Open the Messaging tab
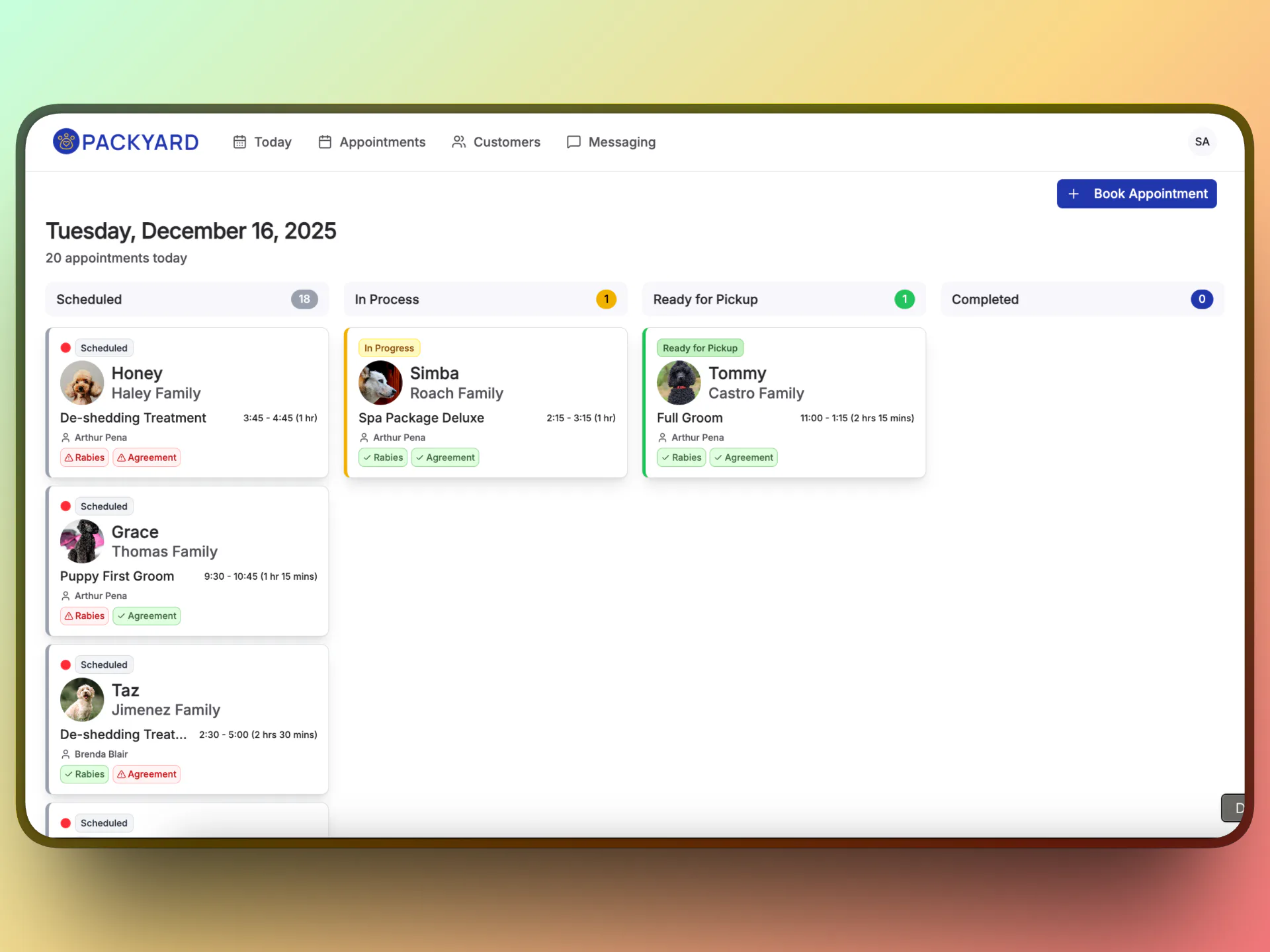The width and height of the screenshot is (1270, 952). click(611, 142)
